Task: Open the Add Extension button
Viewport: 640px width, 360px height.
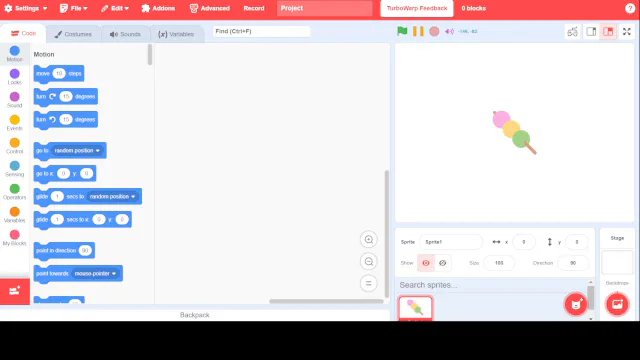Action: coord(15,291)
